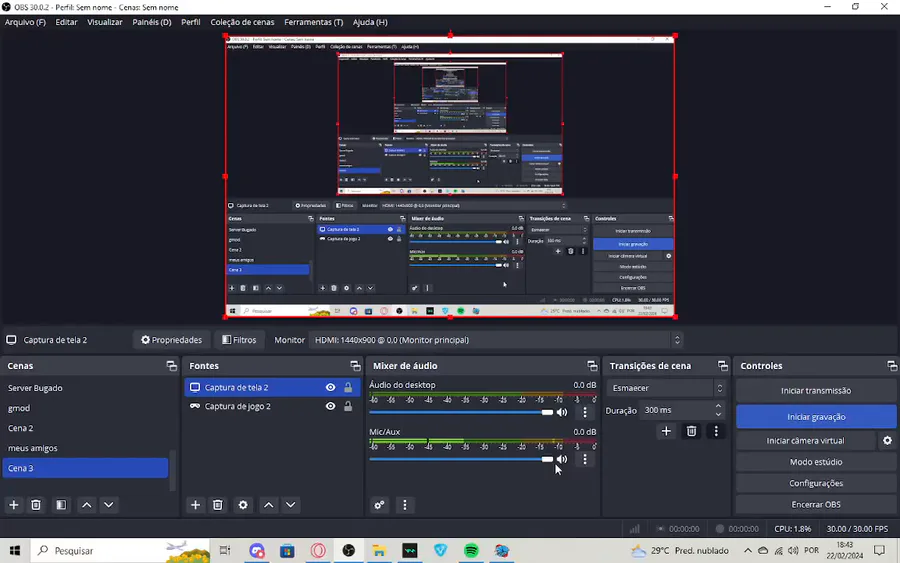The width and height of the screenshot is (900, 563).
Task: Move source down arrow in Fontes
Action: [290, 505]
